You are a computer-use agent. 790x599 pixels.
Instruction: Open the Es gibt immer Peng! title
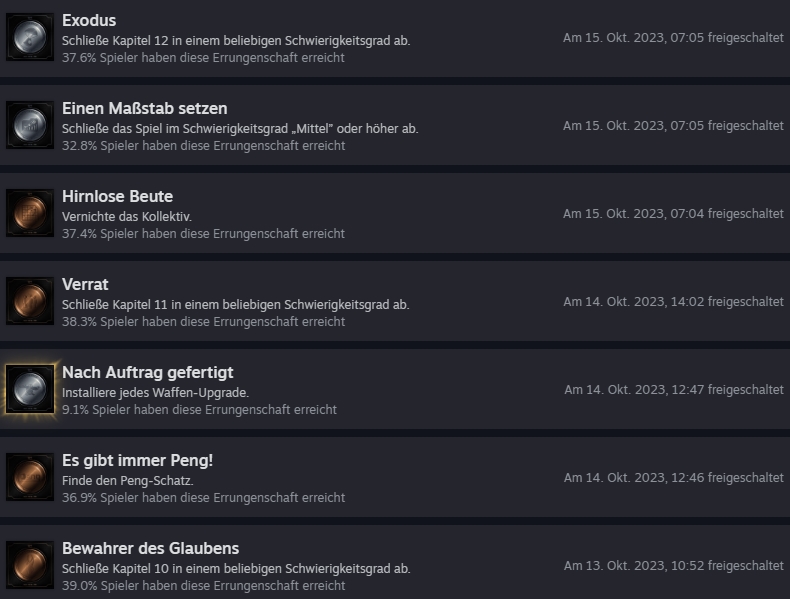pos(138,460)
